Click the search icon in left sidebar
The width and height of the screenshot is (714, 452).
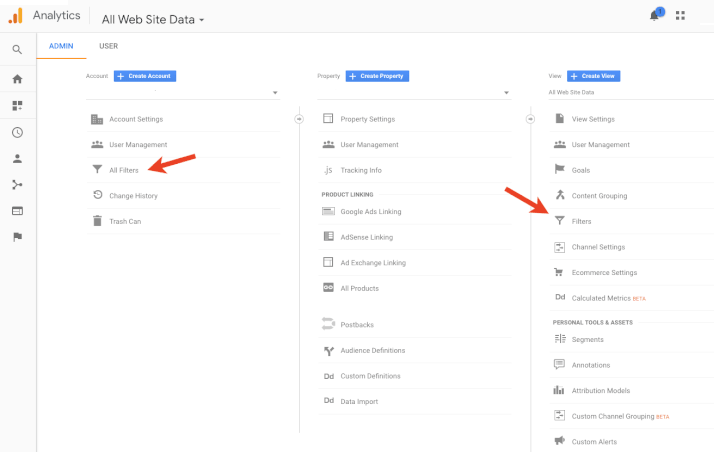click(x=17, y=49)
